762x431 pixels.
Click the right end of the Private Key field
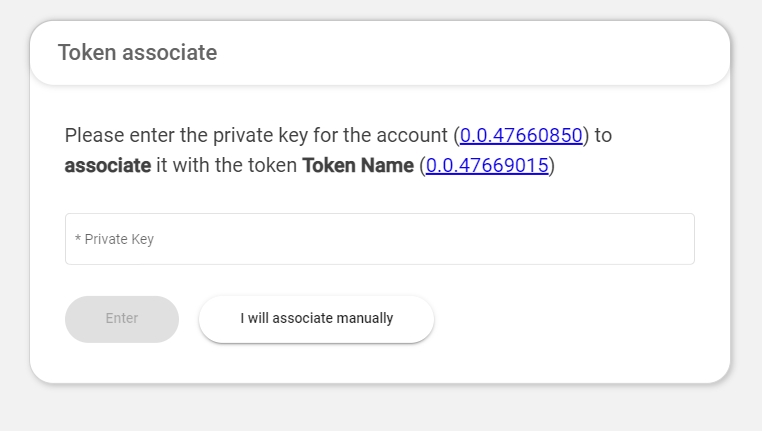click(x=670, y=239)
